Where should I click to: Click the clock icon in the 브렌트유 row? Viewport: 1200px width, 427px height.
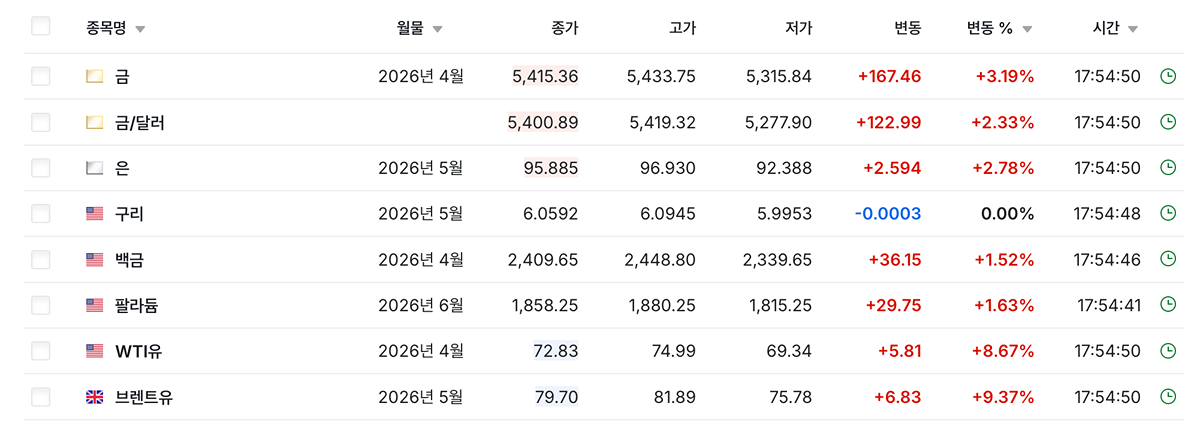coord(1167,397)
